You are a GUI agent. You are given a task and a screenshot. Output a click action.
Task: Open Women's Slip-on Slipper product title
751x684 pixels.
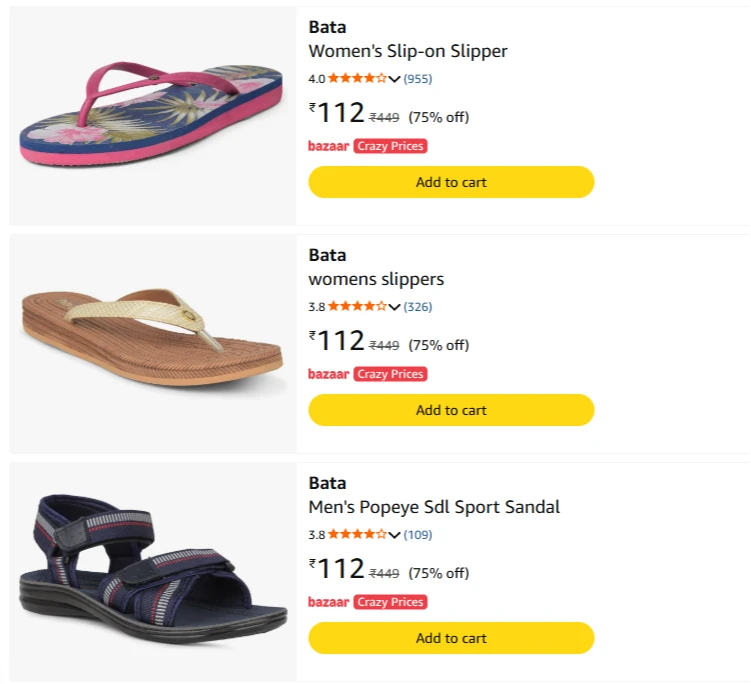click(408, 51)
